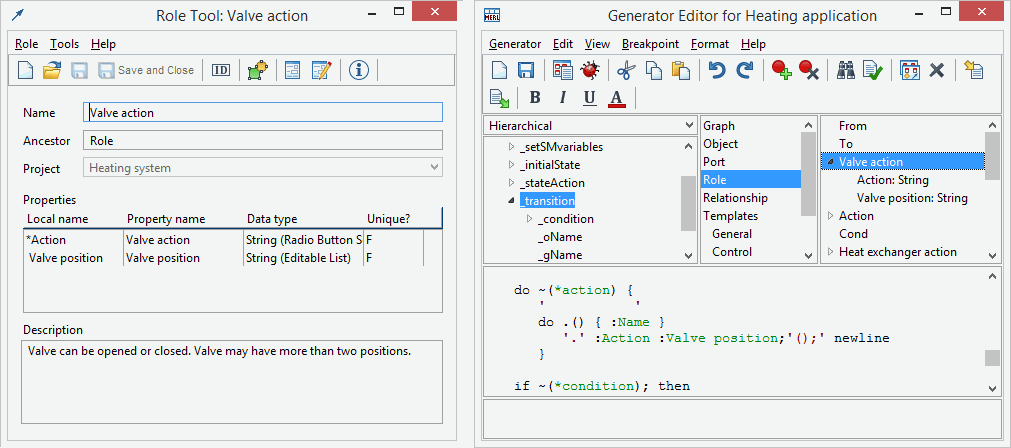This screenshot has height=448, width=1011.
Task: Click the Name field containing Valve action
Action: pos(263,112)
